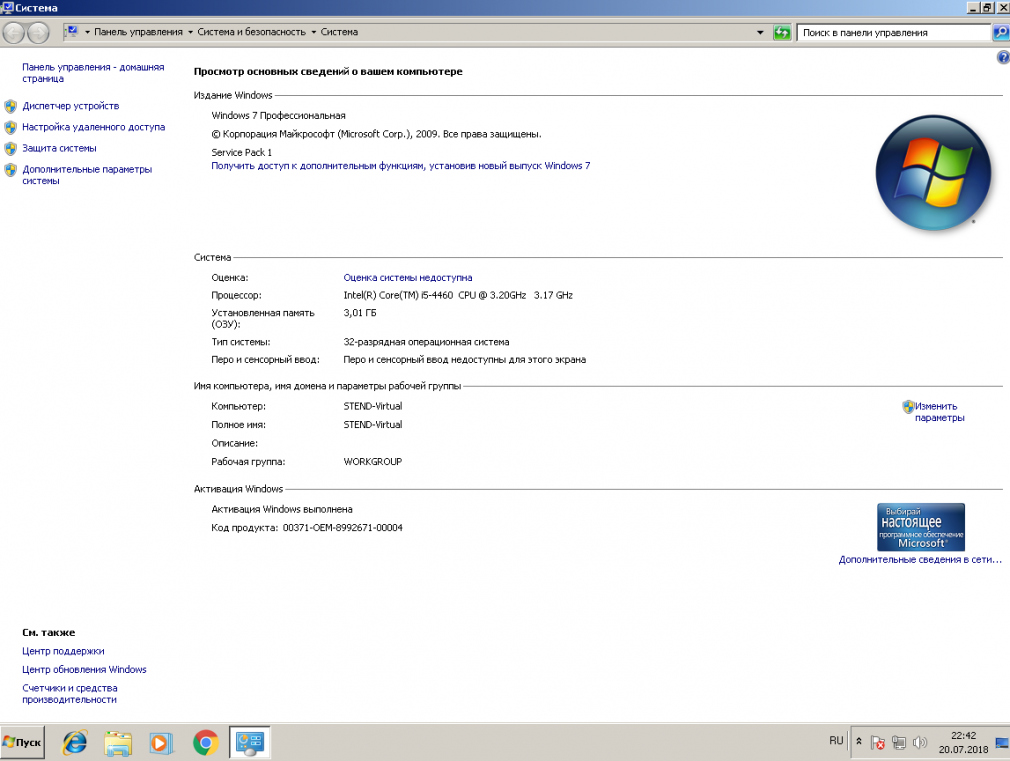This screenshot has width=1010, height=761.
Task: Click the Microsoft Corp. 2009 copyright line
Action: coord(376,135)
